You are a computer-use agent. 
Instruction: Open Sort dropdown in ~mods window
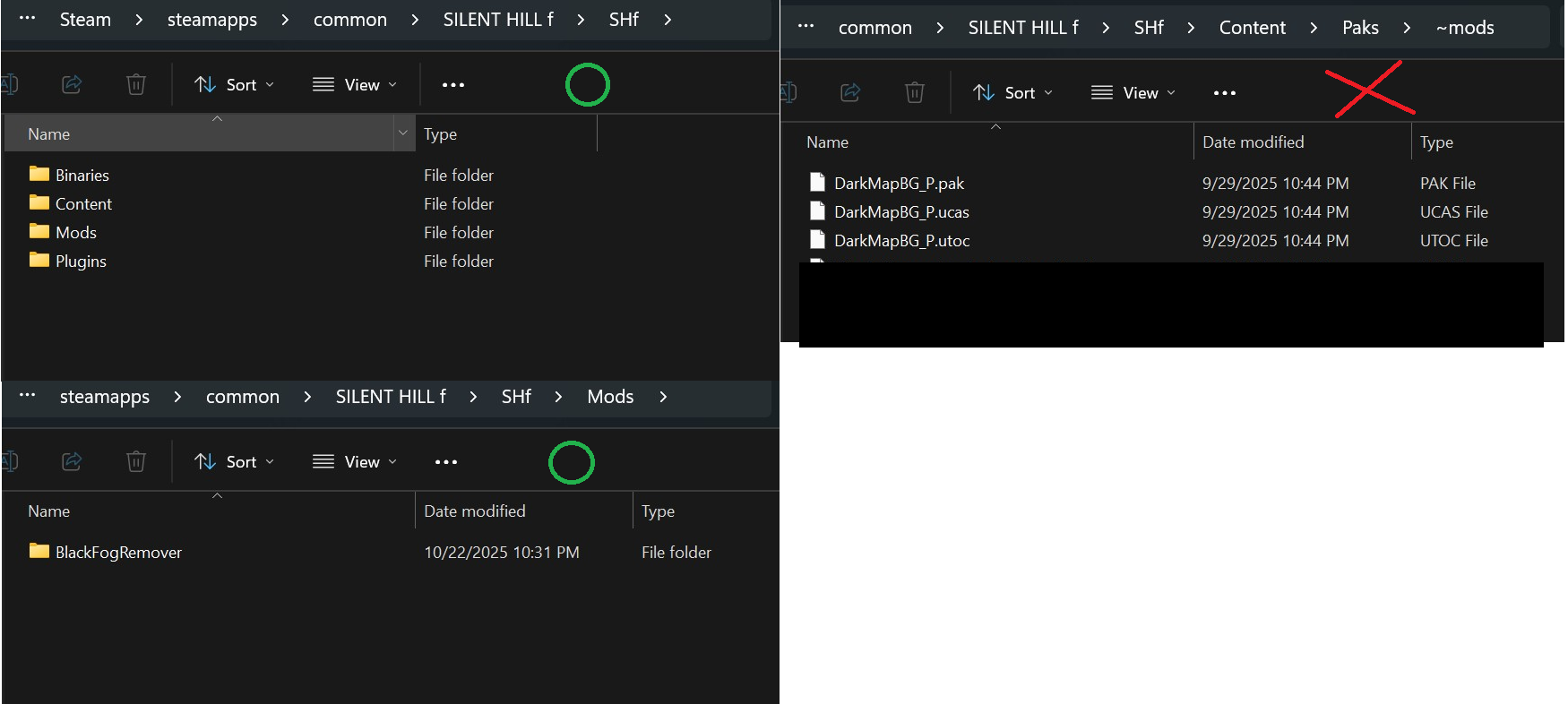click(1013, 93)
